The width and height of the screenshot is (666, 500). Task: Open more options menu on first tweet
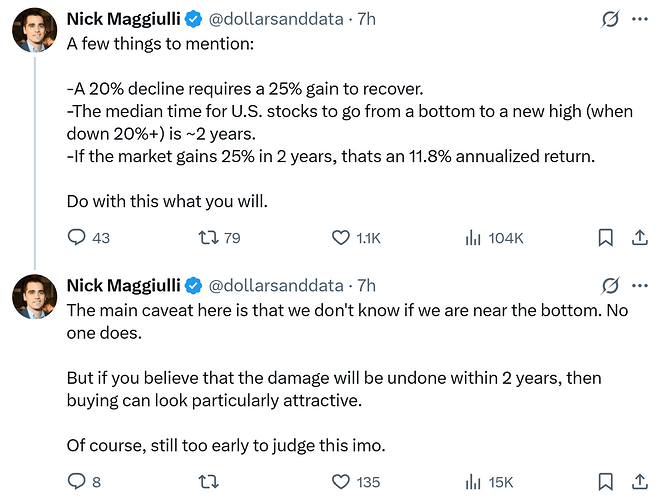click(x=640, y=19)
